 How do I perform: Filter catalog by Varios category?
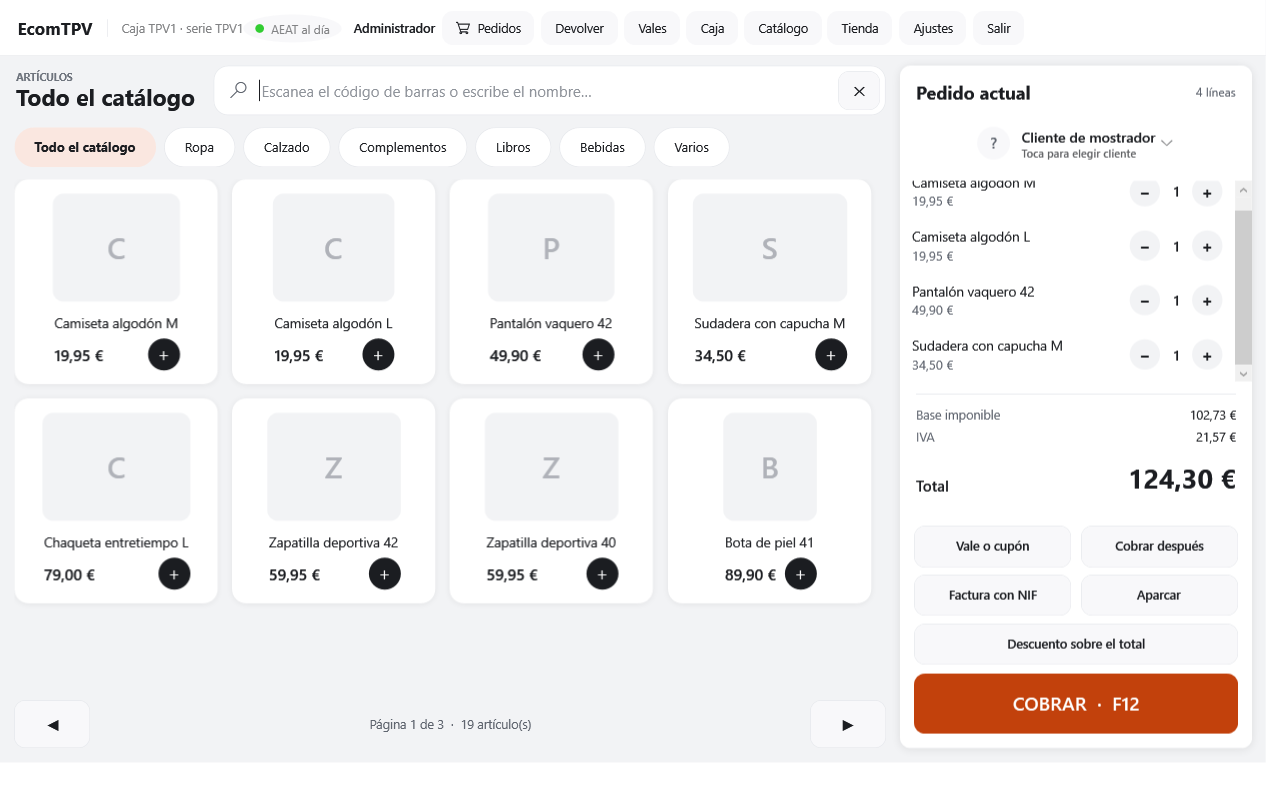tap(691, 147)
